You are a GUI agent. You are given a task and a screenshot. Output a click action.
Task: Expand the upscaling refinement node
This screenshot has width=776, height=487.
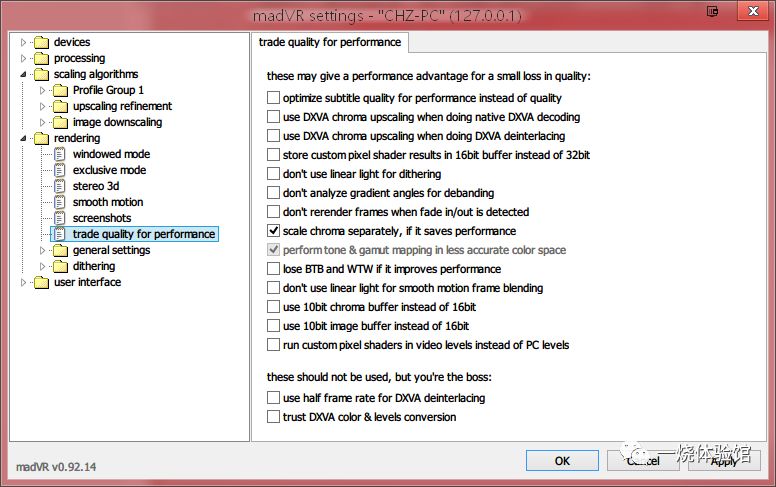[42, 106]
